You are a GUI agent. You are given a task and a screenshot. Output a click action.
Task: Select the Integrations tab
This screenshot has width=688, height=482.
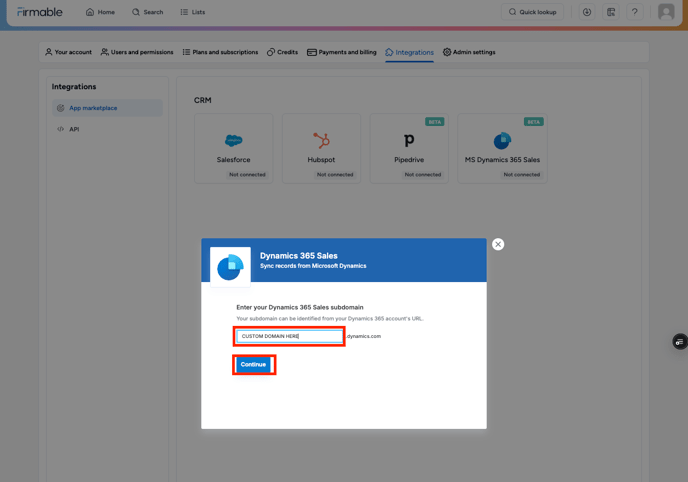coord(409,52)
